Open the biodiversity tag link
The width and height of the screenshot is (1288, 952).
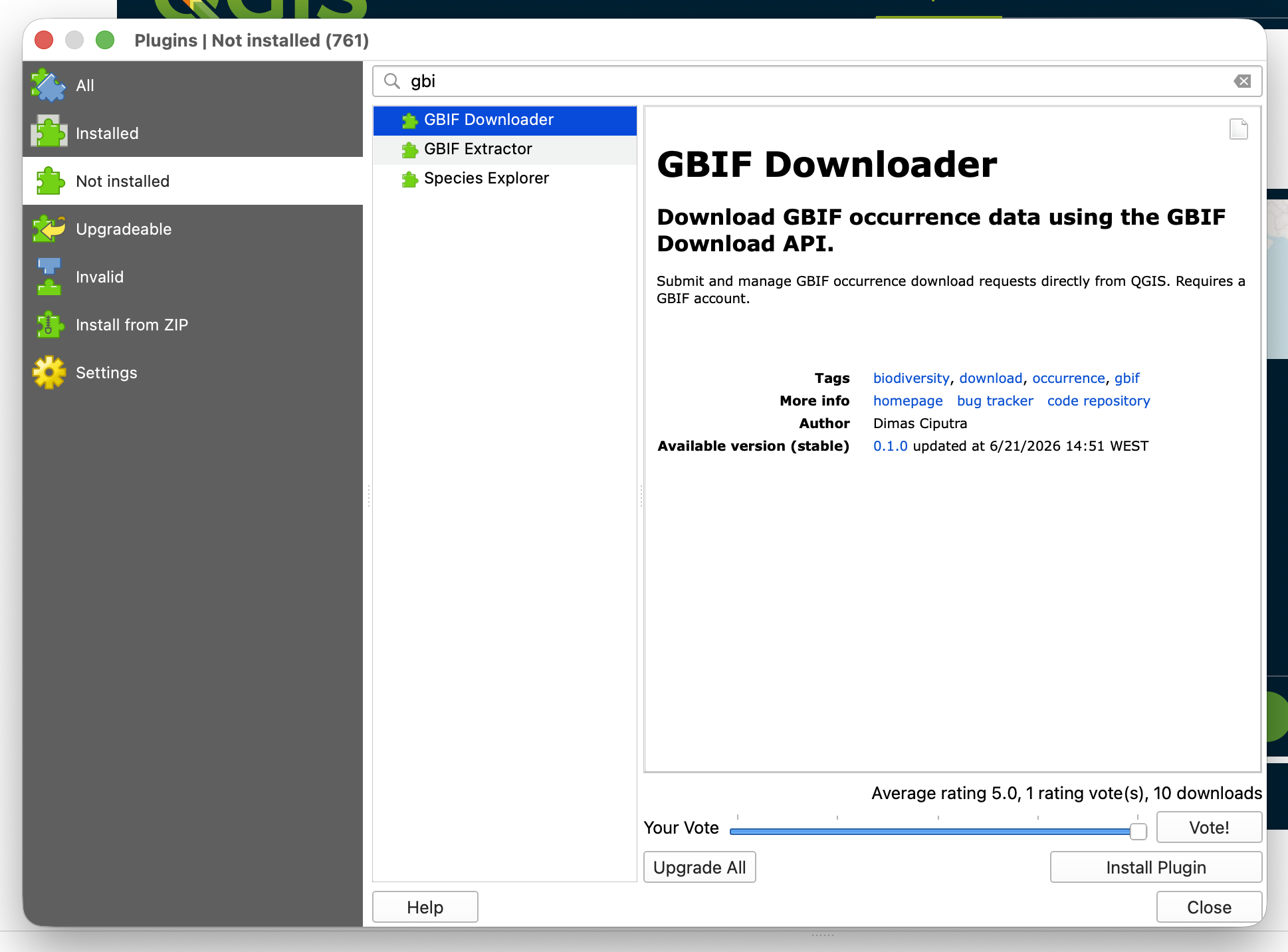coord(911,378)
